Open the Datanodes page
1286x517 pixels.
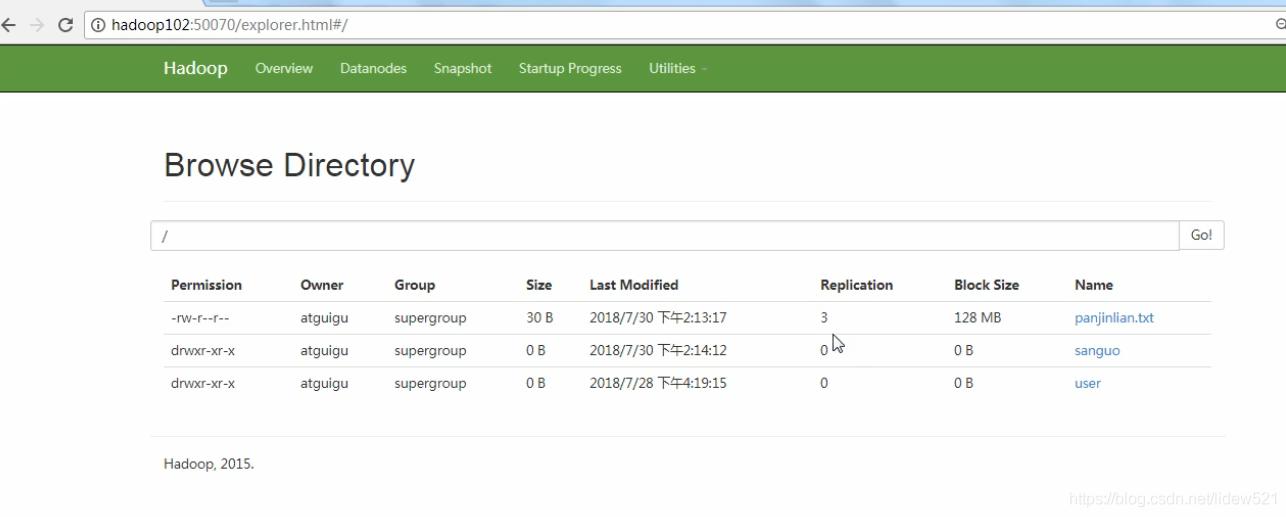coord(373,69)
